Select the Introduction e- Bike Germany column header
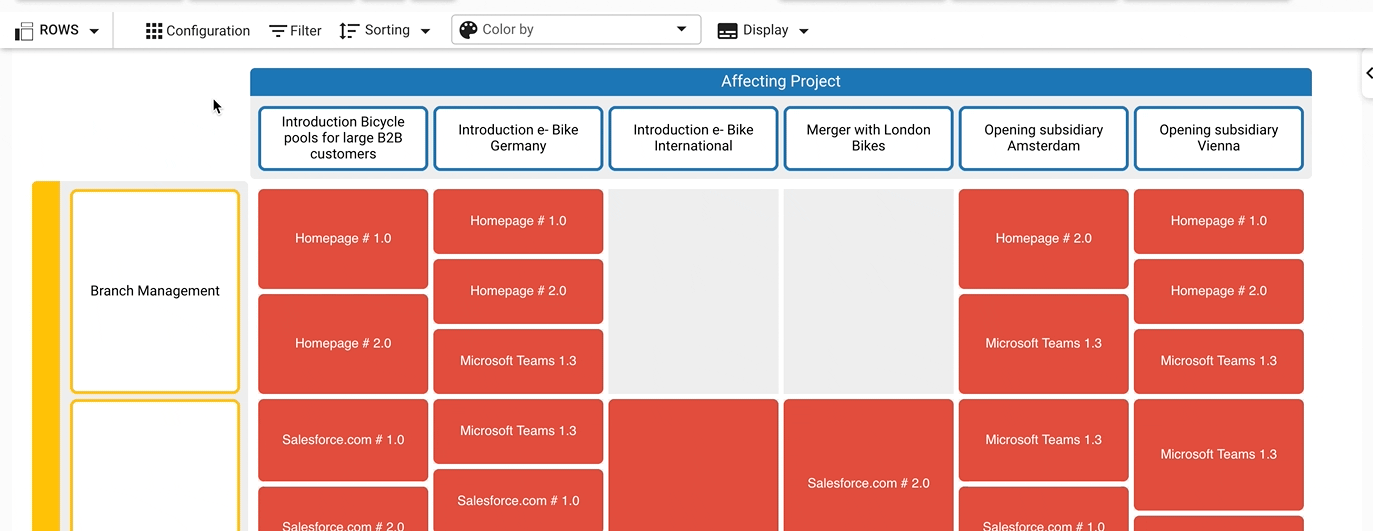1373x531 pixels. pyautogui.click(x=518, y=138)
